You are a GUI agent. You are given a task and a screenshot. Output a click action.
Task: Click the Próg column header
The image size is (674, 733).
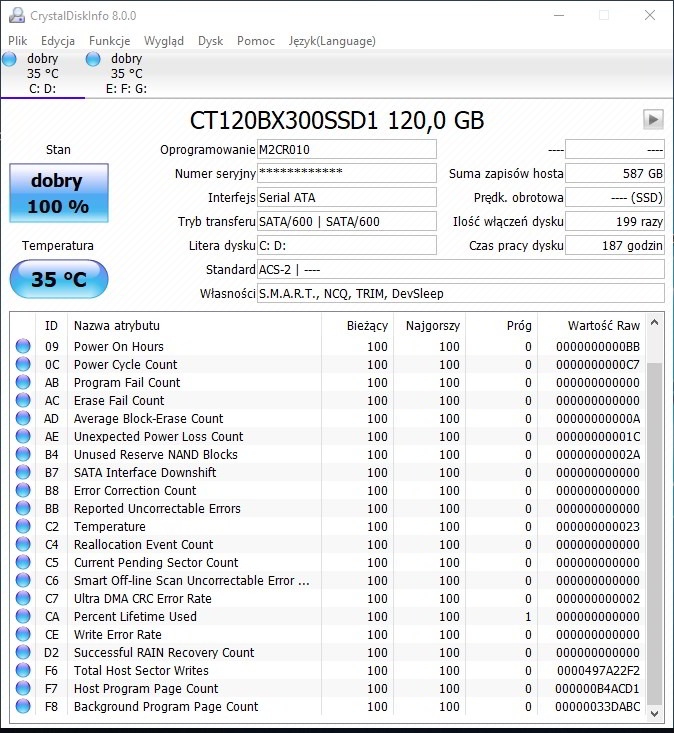click(502, 326)
